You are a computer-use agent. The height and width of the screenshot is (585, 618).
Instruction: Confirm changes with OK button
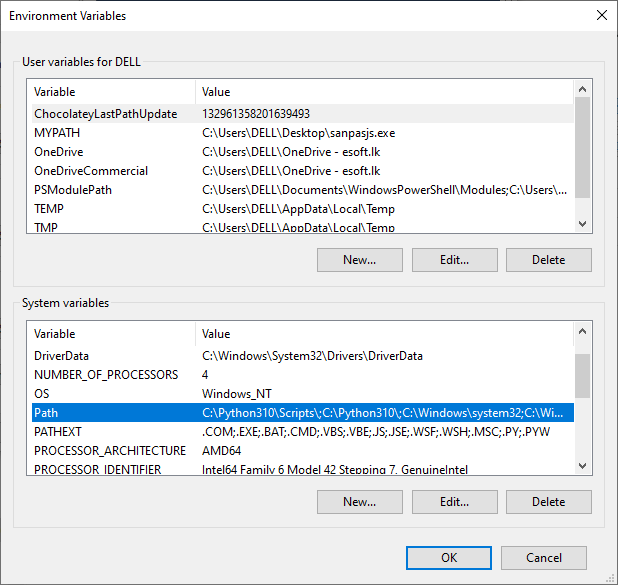449,558
